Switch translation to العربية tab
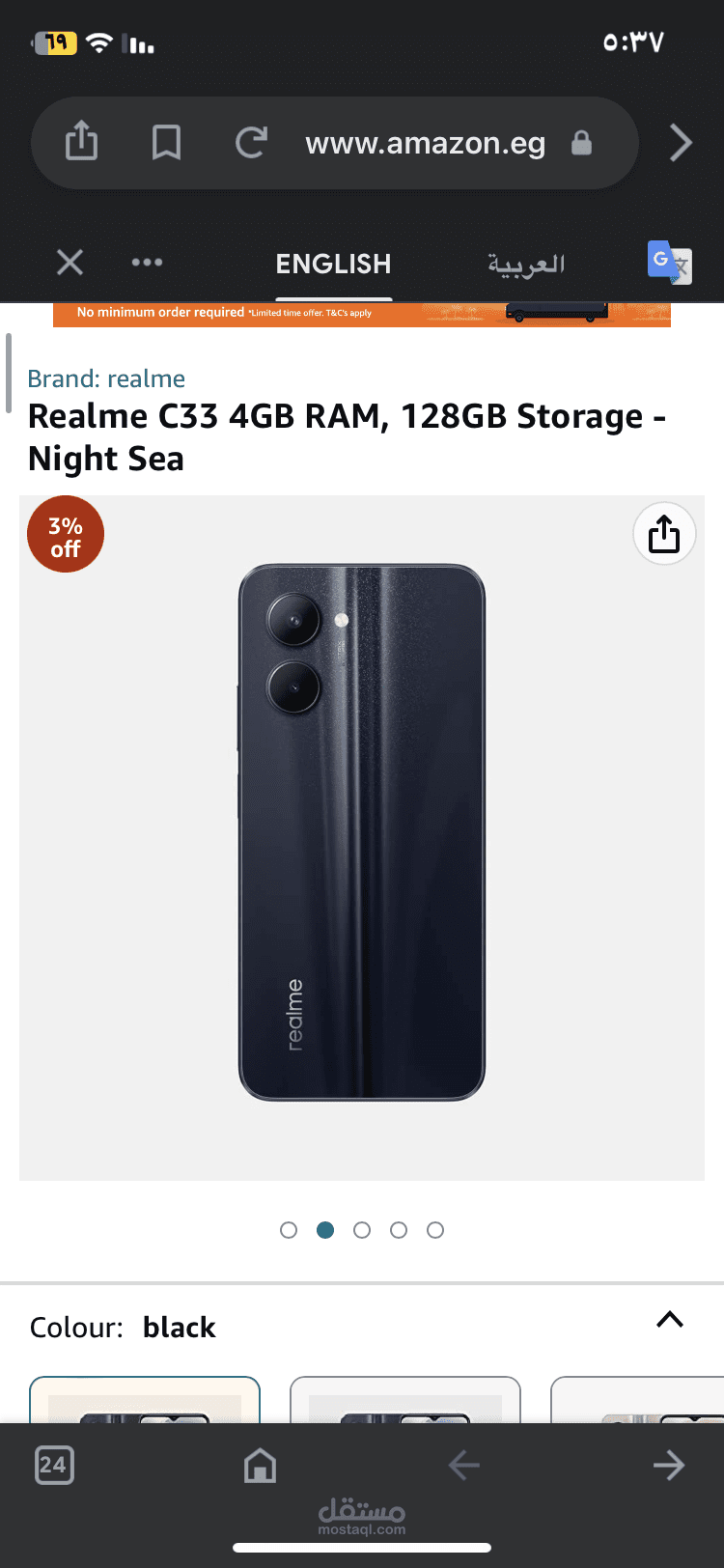 [x=526, y=264]
